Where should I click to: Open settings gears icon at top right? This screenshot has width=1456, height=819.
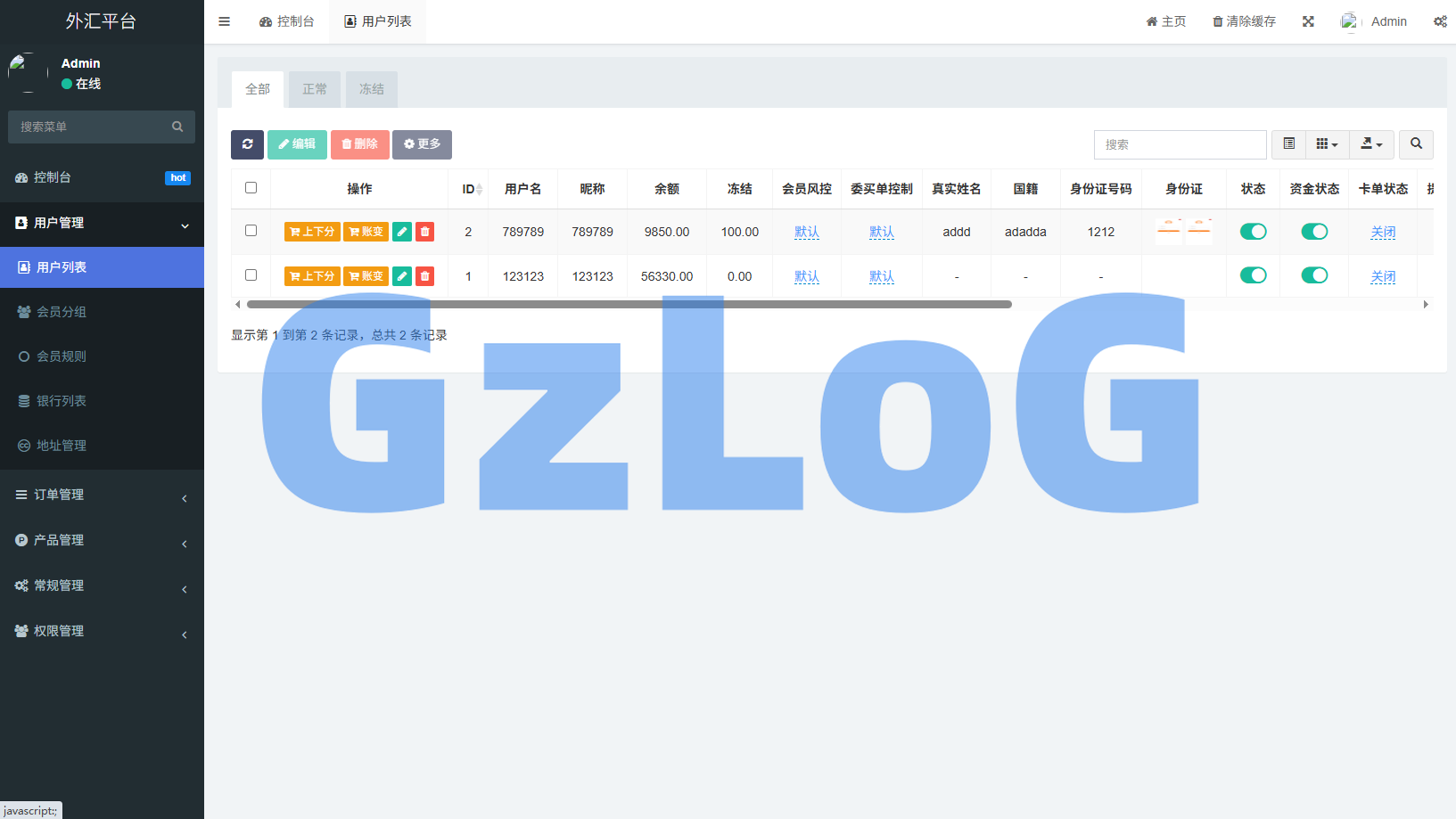point(1440,21)
